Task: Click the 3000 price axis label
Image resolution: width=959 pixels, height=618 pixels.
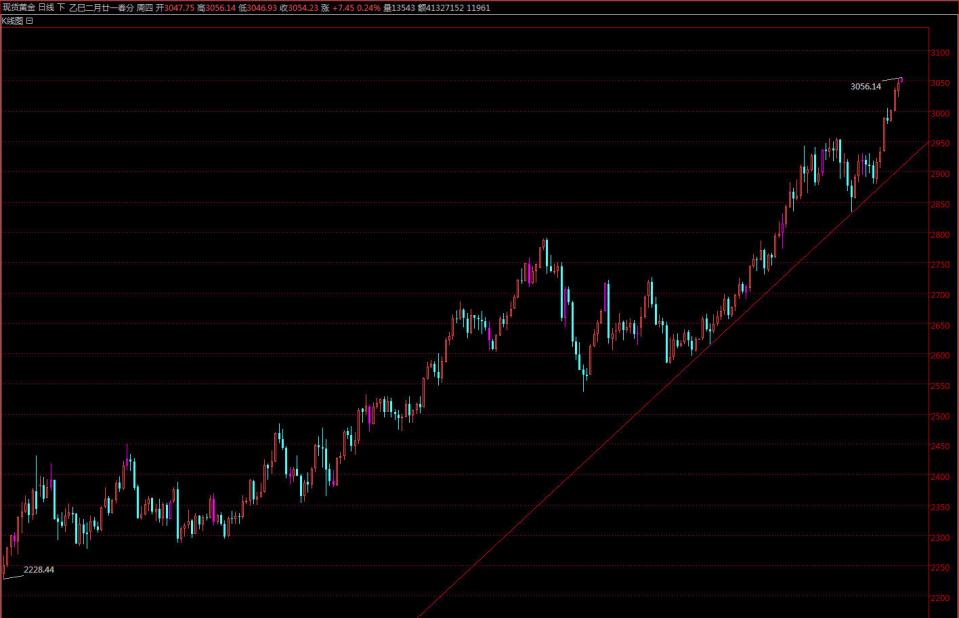Action: [939, 113]
